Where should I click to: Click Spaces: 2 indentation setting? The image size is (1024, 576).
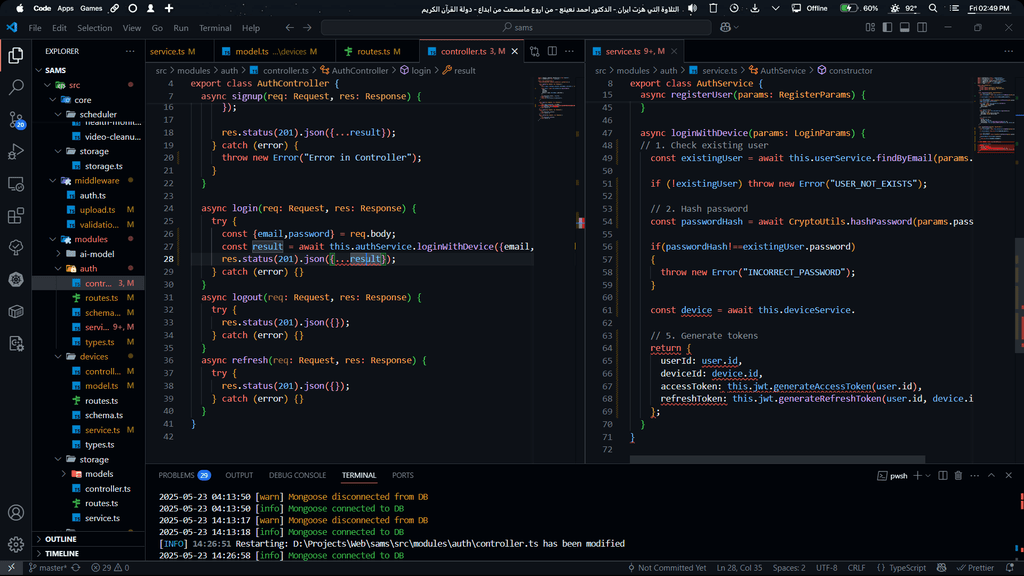[789, 568]
